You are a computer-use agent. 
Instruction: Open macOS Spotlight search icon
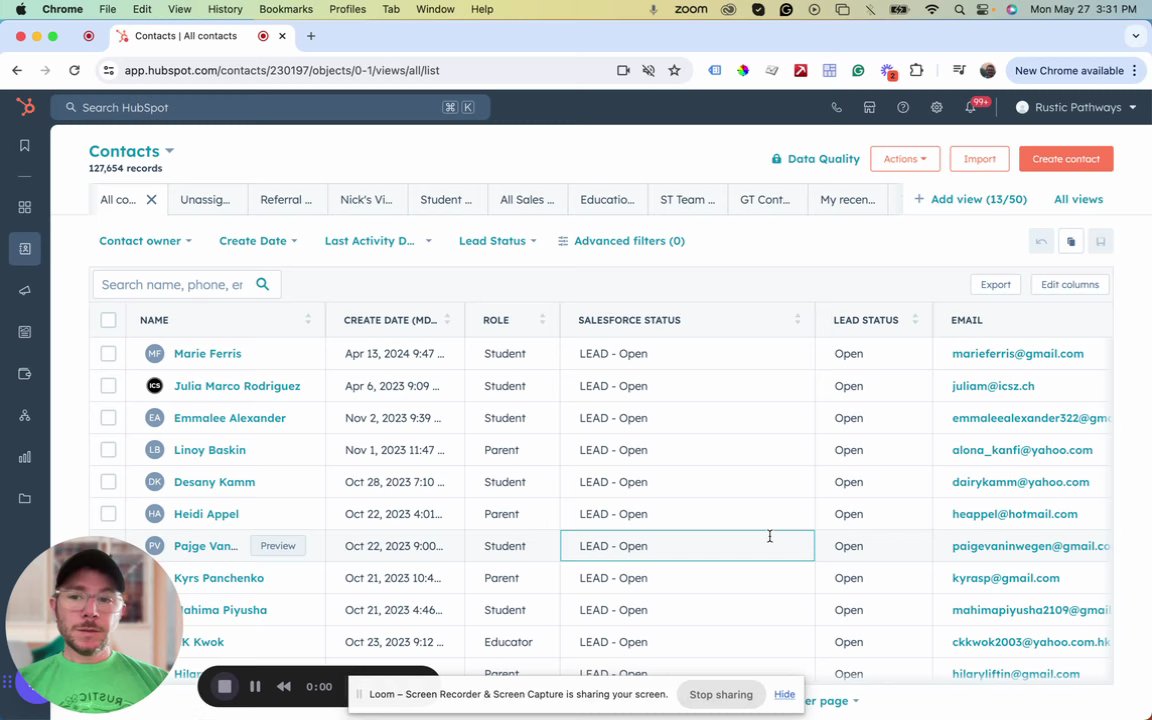pos(960,10)
